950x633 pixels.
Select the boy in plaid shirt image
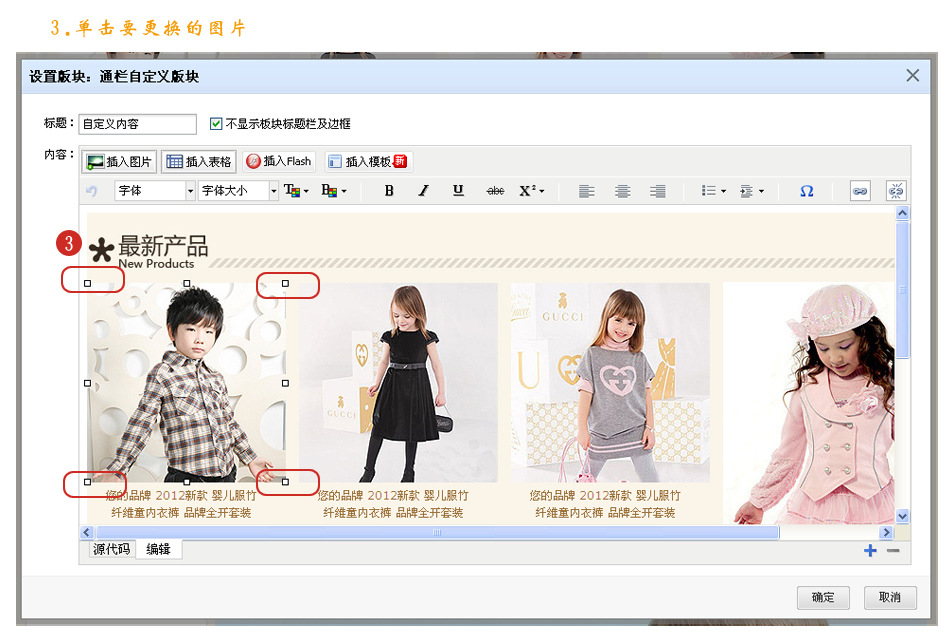coord(186,382)
